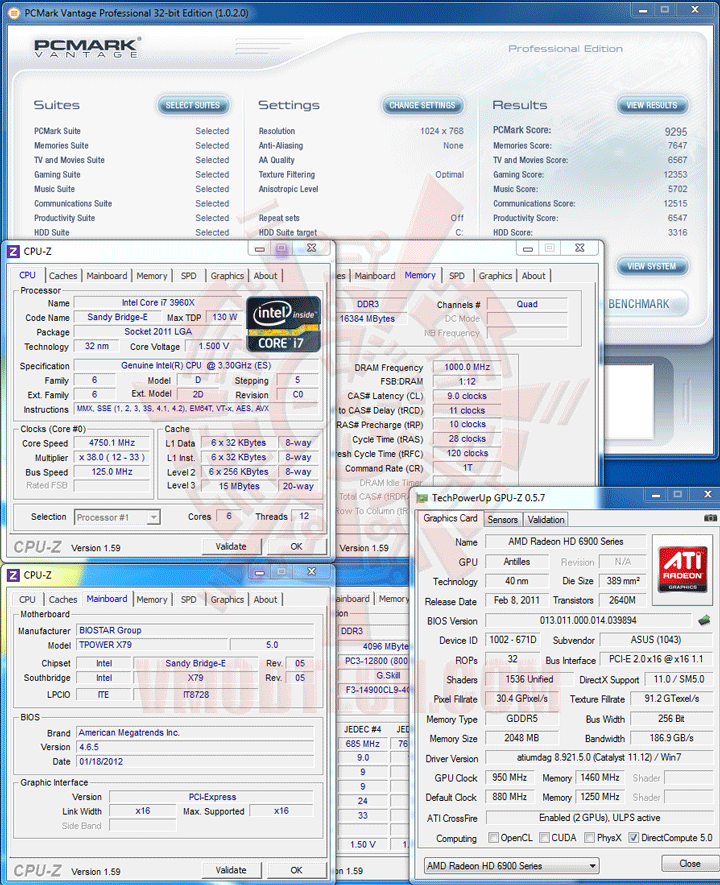
Task: Toggle the PhysX checkbox in GPU-Z
Action: (x=590, y=838)
